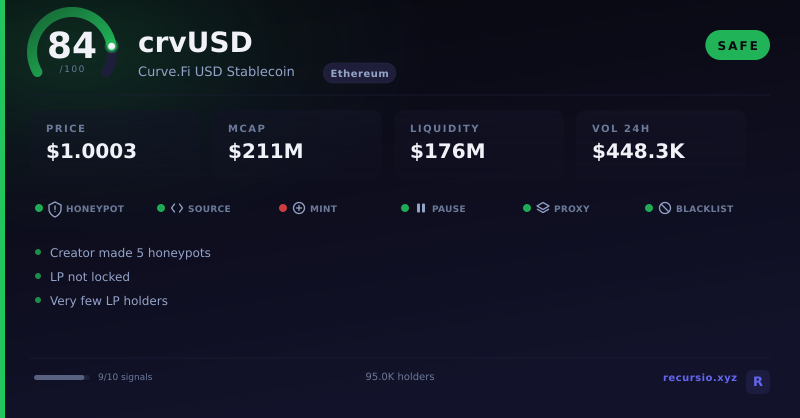Click the MCAP heading
800x418 pixels.
point(247,129)
